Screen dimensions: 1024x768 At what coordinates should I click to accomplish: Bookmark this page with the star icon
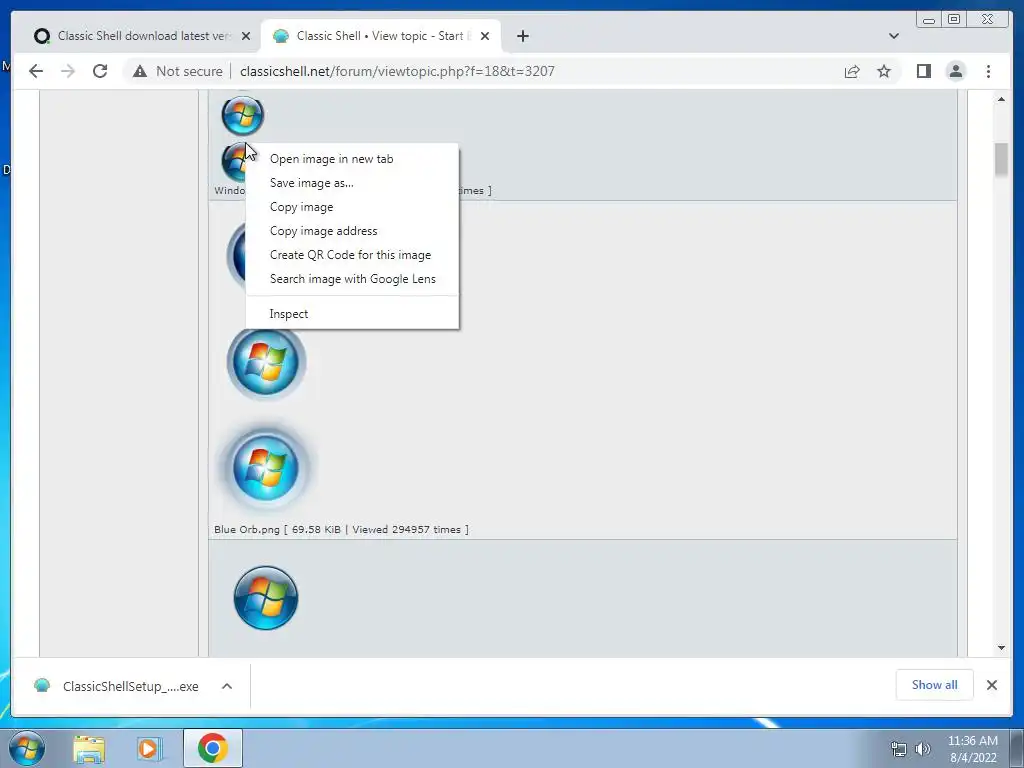[x=884, y=71]
